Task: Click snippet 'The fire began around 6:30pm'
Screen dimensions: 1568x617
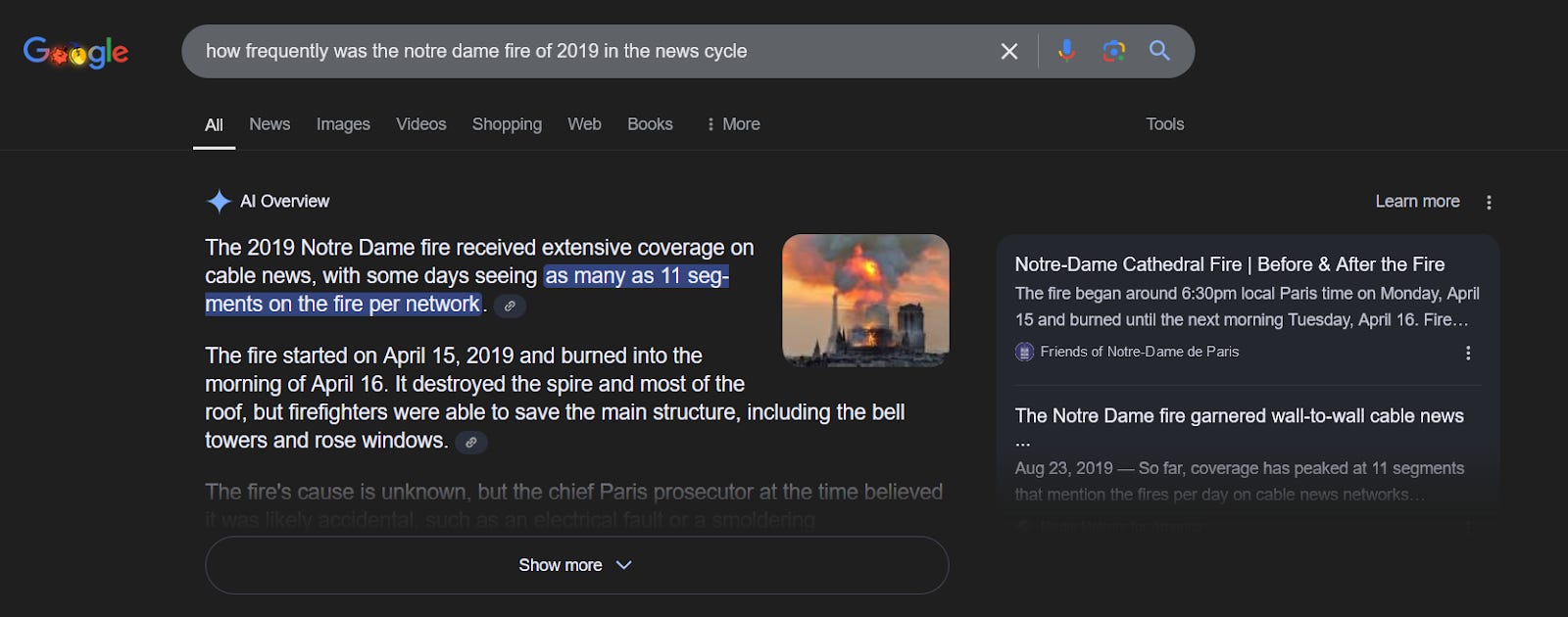Action: tap(1248, 307)
